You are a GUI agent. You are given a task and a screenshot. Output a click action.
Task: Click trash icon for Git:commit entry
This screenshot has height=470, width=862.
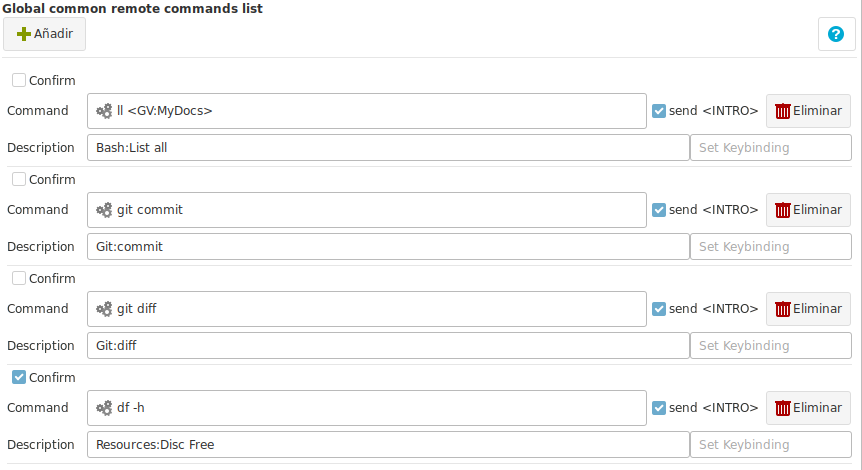[x=782, y=210]
